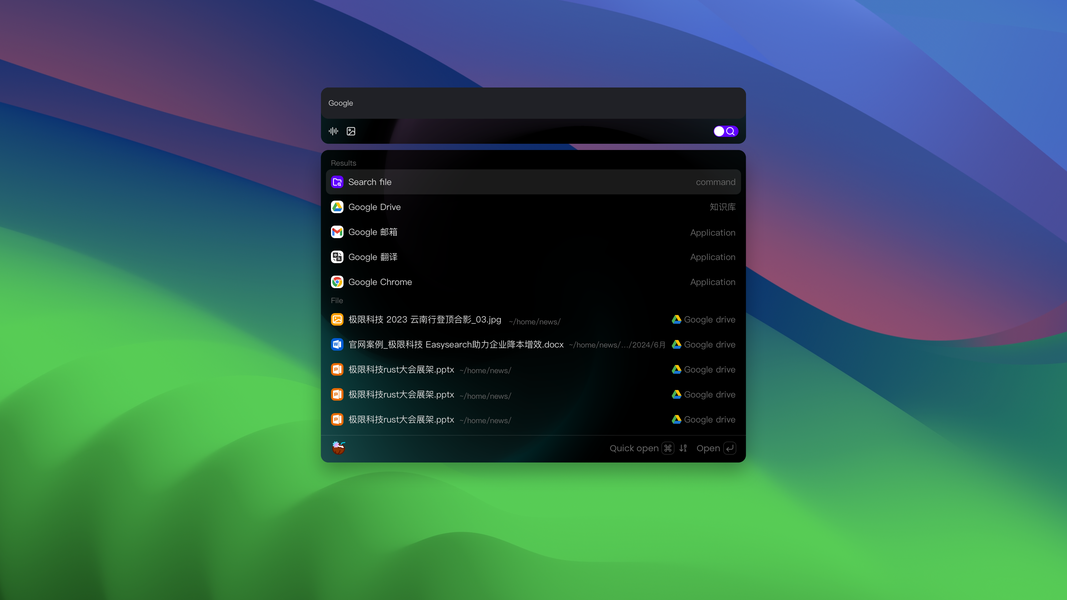Click the command label on Search file row
Viewport: 1067px width, 600px height.
(x=715, y=182)
